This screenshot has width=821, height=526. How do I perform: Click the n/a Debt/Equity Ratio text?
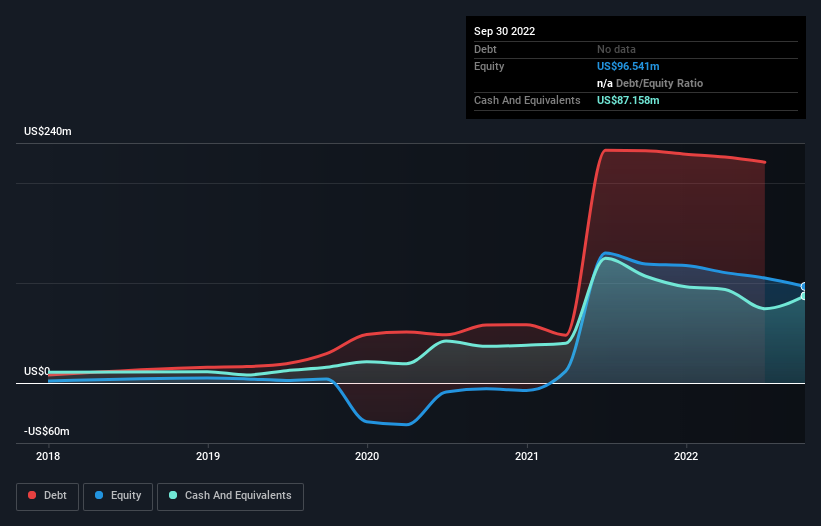click(x=650, y=83)
